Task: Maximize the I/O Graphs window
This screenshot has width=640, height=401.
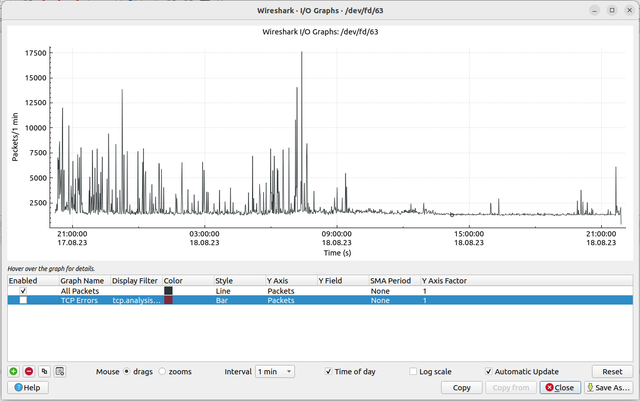Action: [612, 11]
